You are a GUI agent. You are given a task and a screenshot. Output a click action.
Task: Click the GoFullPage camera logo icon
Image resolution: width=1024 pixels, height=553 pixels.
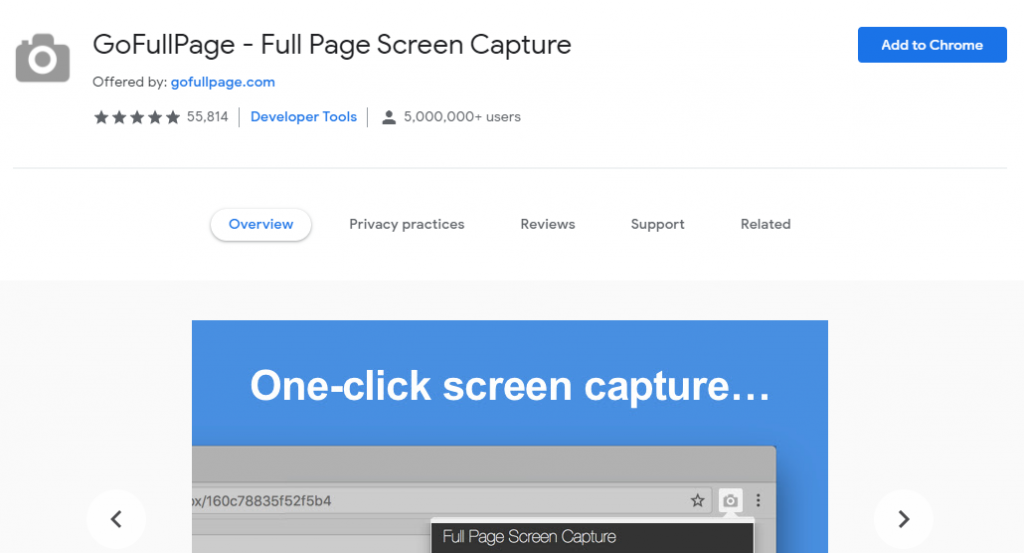click(42, 58)
